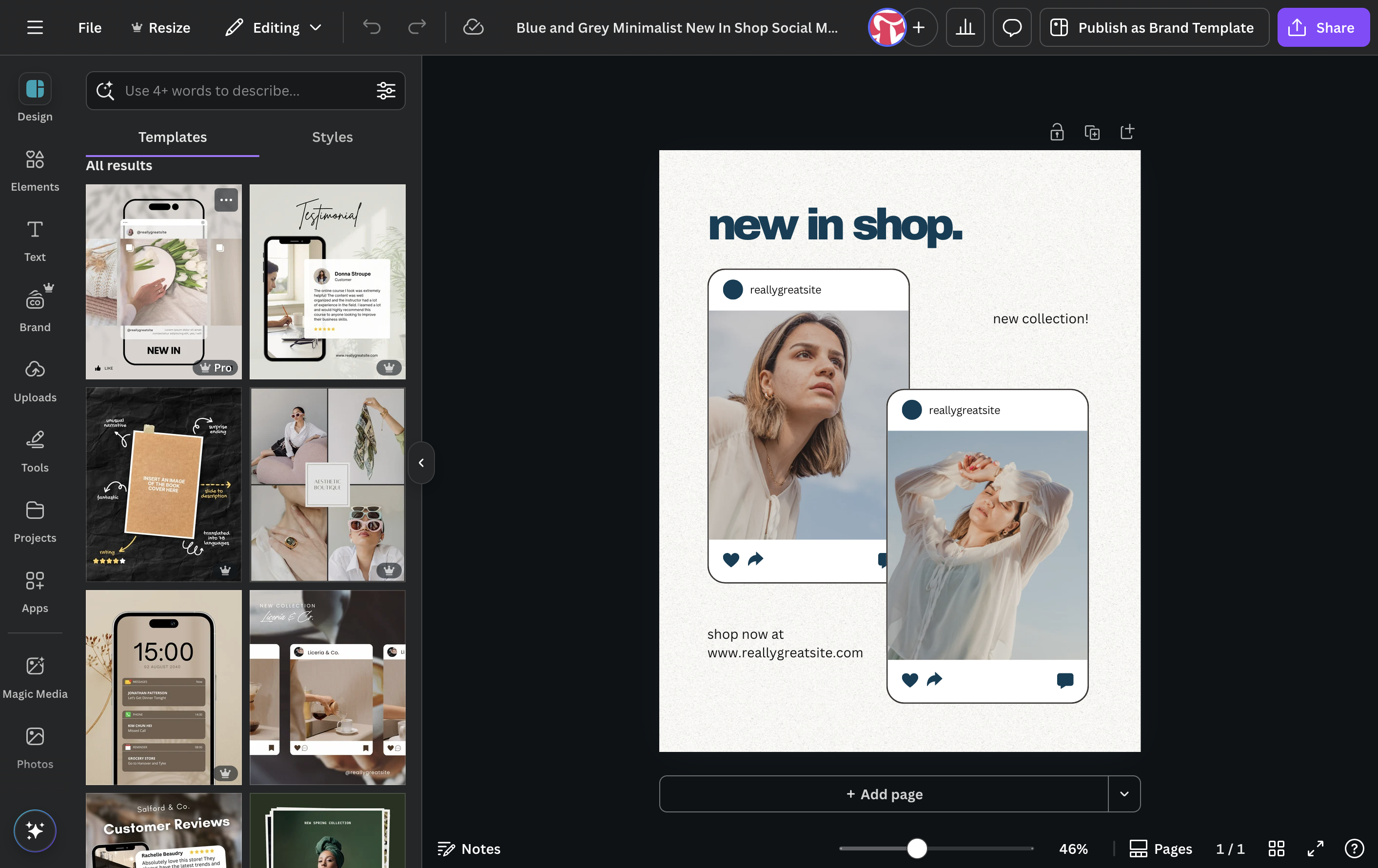Image resolution: width=1378 pixels, height=868 pixels.
Task: Click the zoom slider handle
Action: click(x=917, y=848)
